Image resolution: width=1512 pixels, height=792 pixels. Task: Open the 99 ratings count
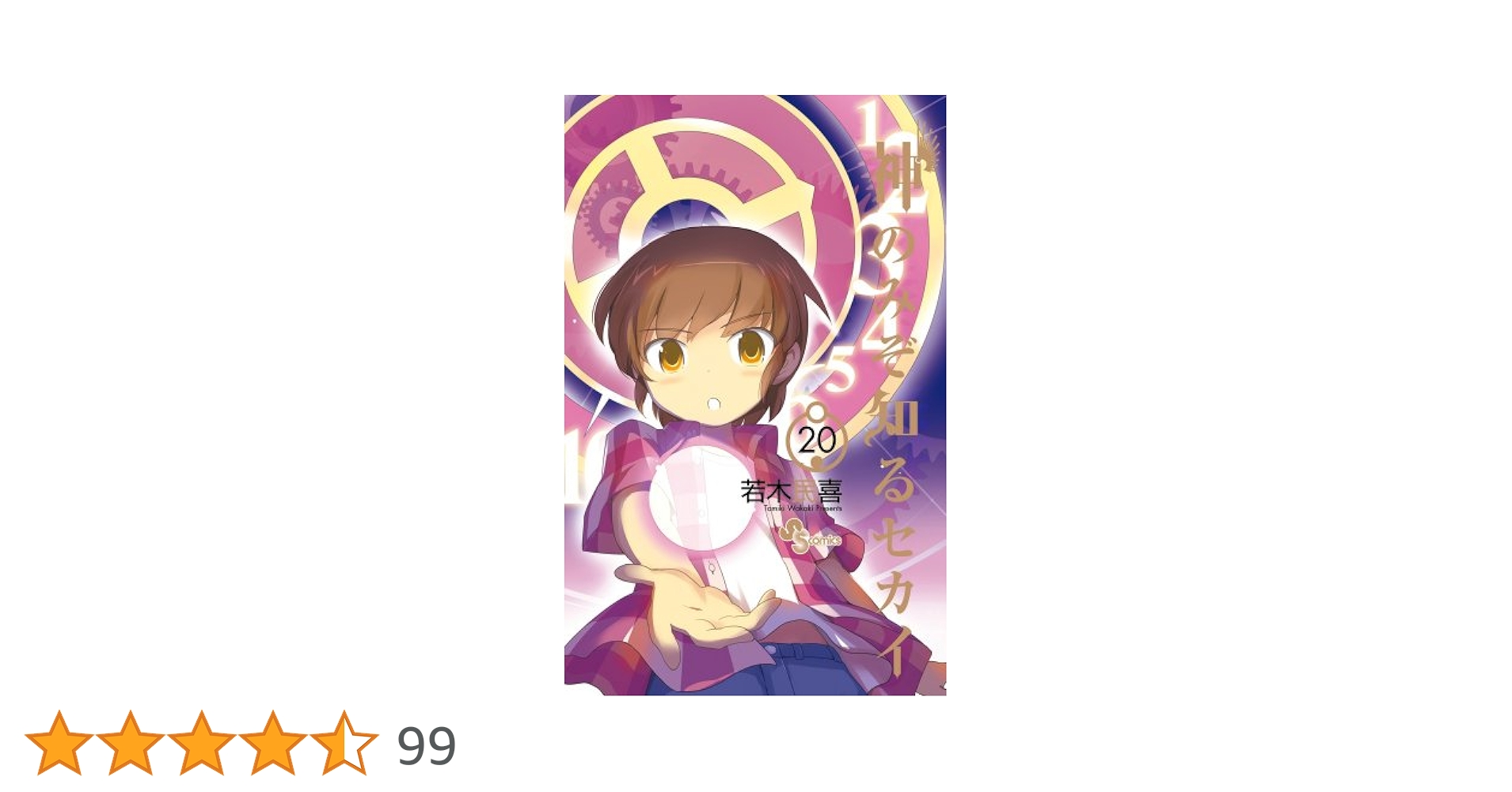426,745
